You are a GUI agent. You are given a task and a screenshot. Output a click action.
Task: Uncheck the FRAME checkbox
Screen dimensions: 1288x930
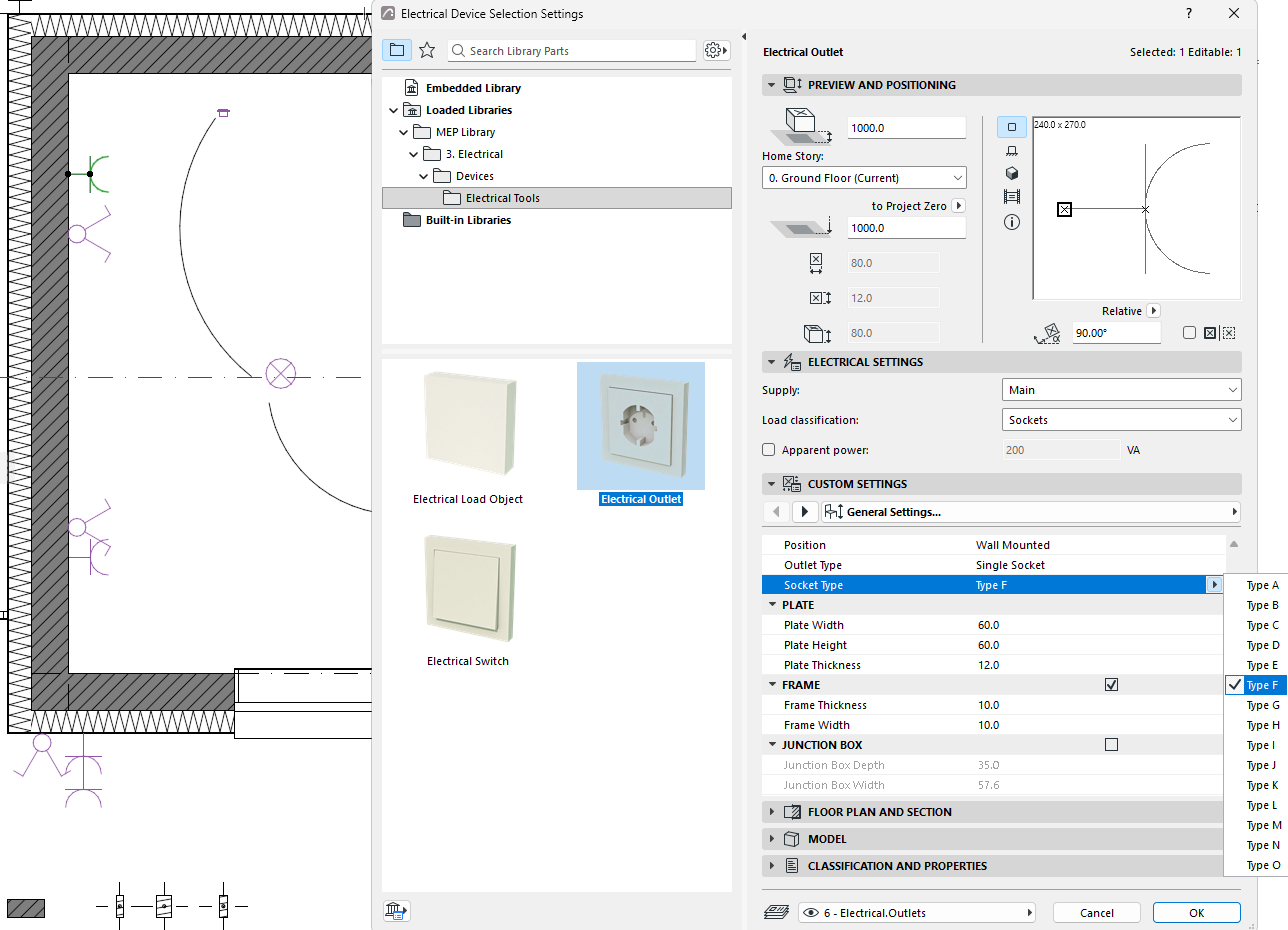point(1111,685)
